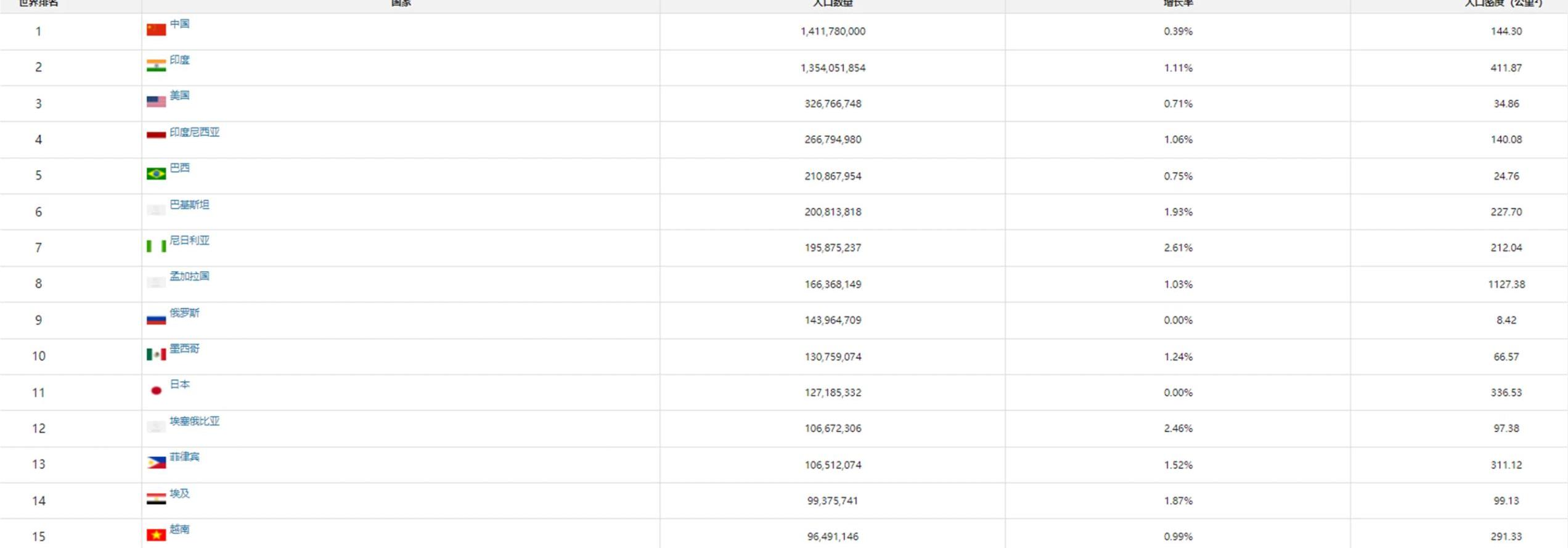
Task: Open the 俄罗斯 country link
Action: (184, 313)
